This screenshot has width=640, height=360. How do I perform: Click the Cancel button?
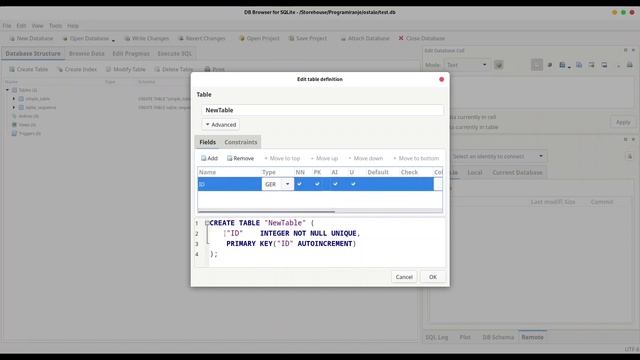tap(404, 277)
